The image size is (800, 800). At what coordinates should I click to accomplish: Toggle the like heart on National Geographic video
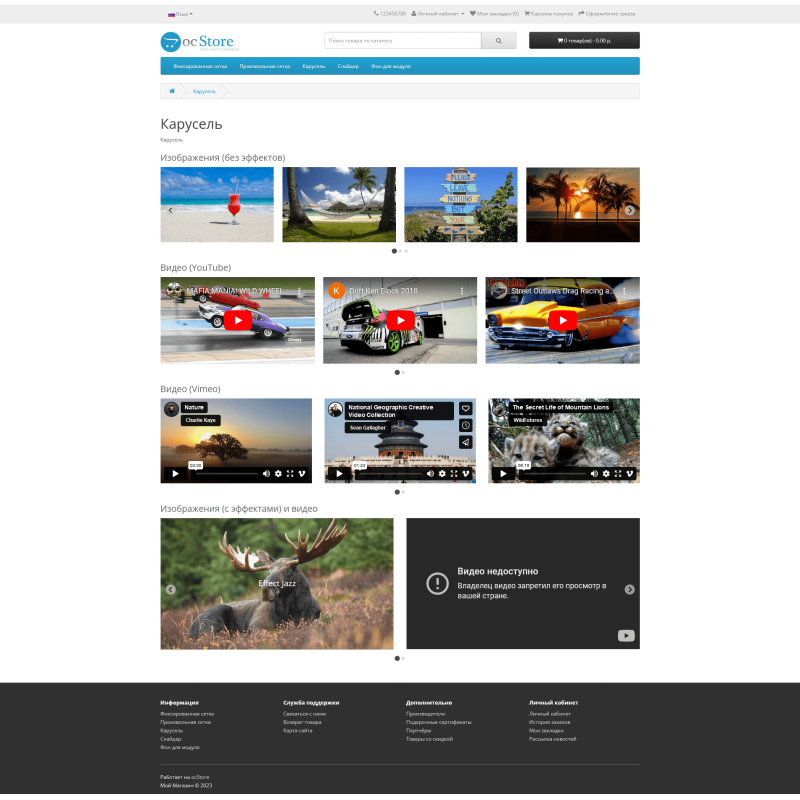tap(466, 408)
